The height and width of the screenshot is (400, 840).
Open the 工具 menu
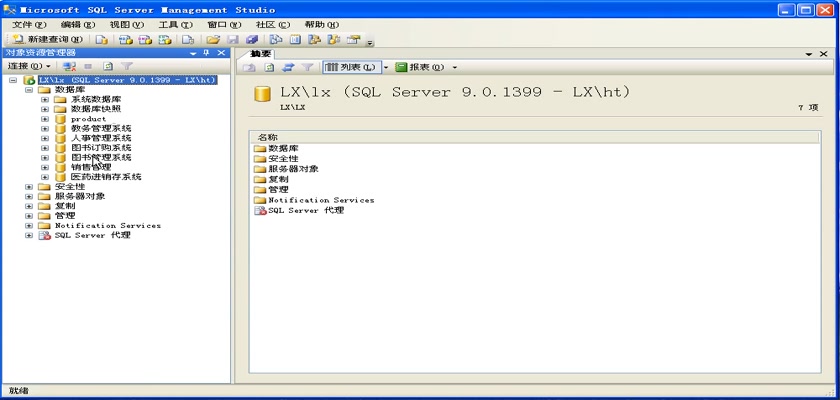pyautogui.click(x=176, y=25)
